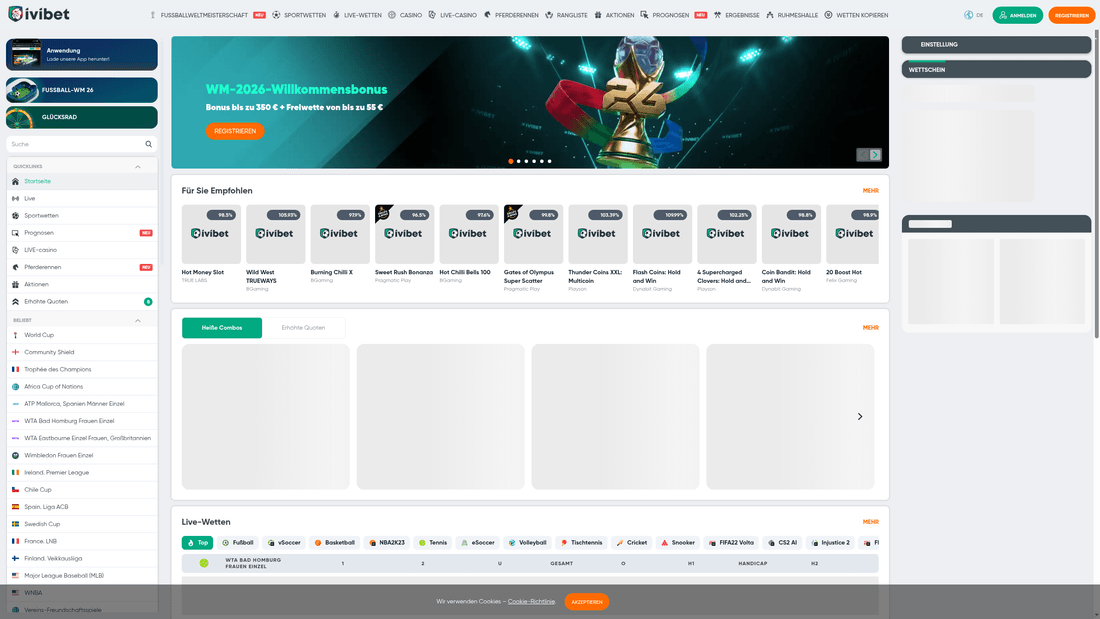Click Mehr link for Für Sie Empfohlen
This screenshot has width=1100, height=619.
tap(871, 191)
